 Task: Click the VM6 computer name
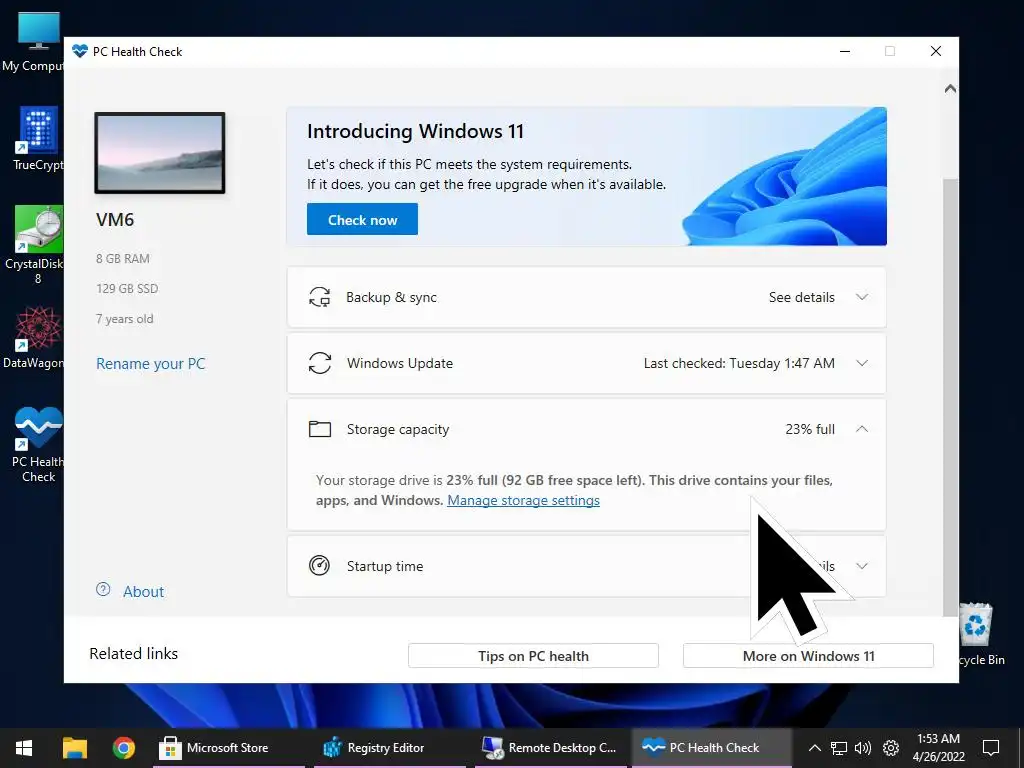(x=115, y=219)
